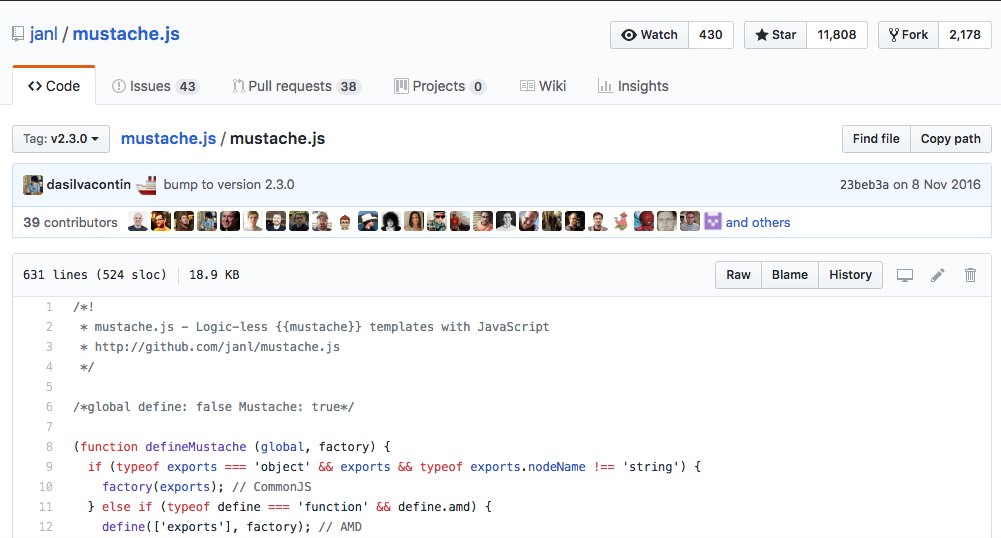Screen dimensions: 1001x538
Task: Star the mustache.js repository
Action: click(x=776, y=35)
